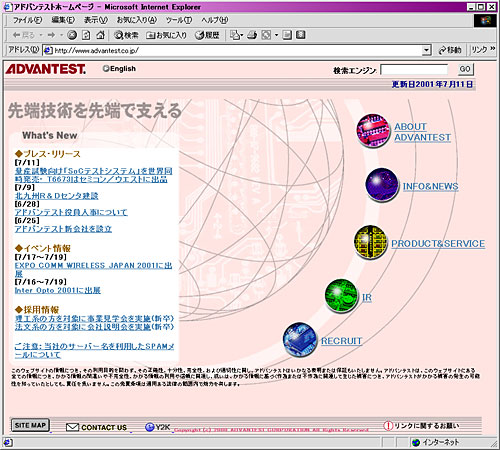This screenshot has width=500, height=450.
Task: Open the address bar URL dropdown
Action: (426, 50)
